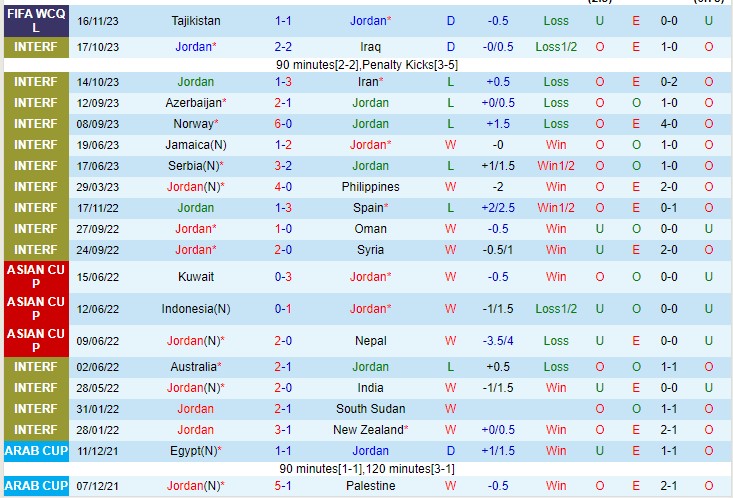733x498 pixels.
Task: Open the 1-3 score of Jordan vs Iran
Action: pos(283,82)
